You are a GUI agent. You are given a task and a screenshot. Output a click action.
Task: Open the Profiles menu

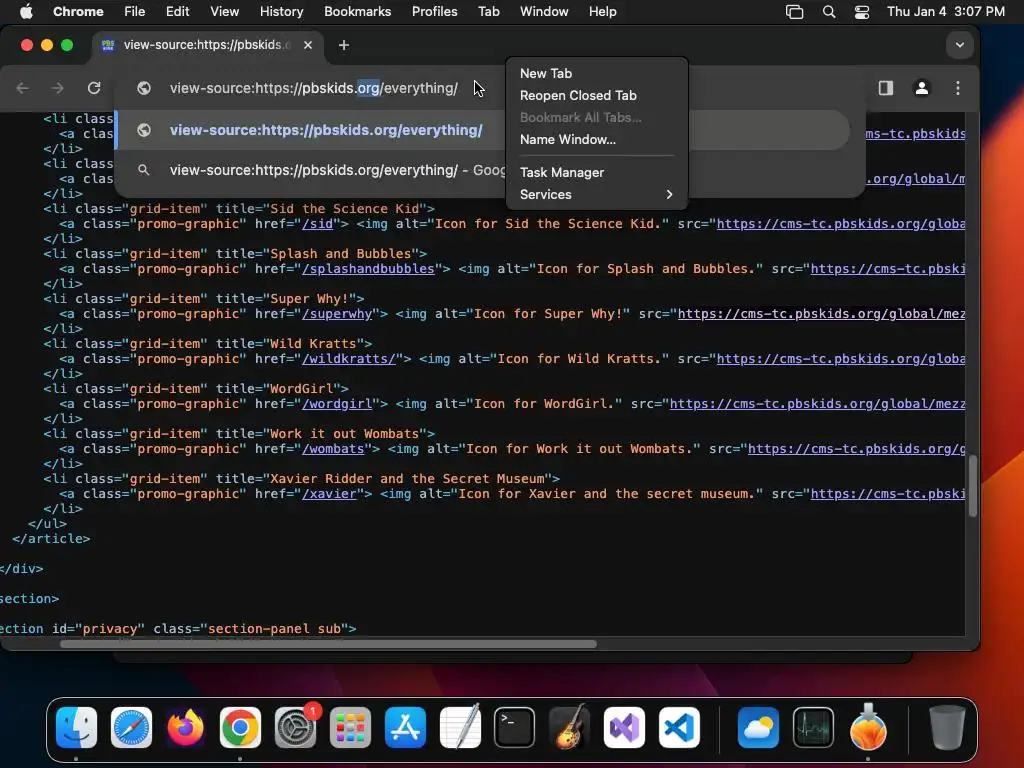(434, 11)
